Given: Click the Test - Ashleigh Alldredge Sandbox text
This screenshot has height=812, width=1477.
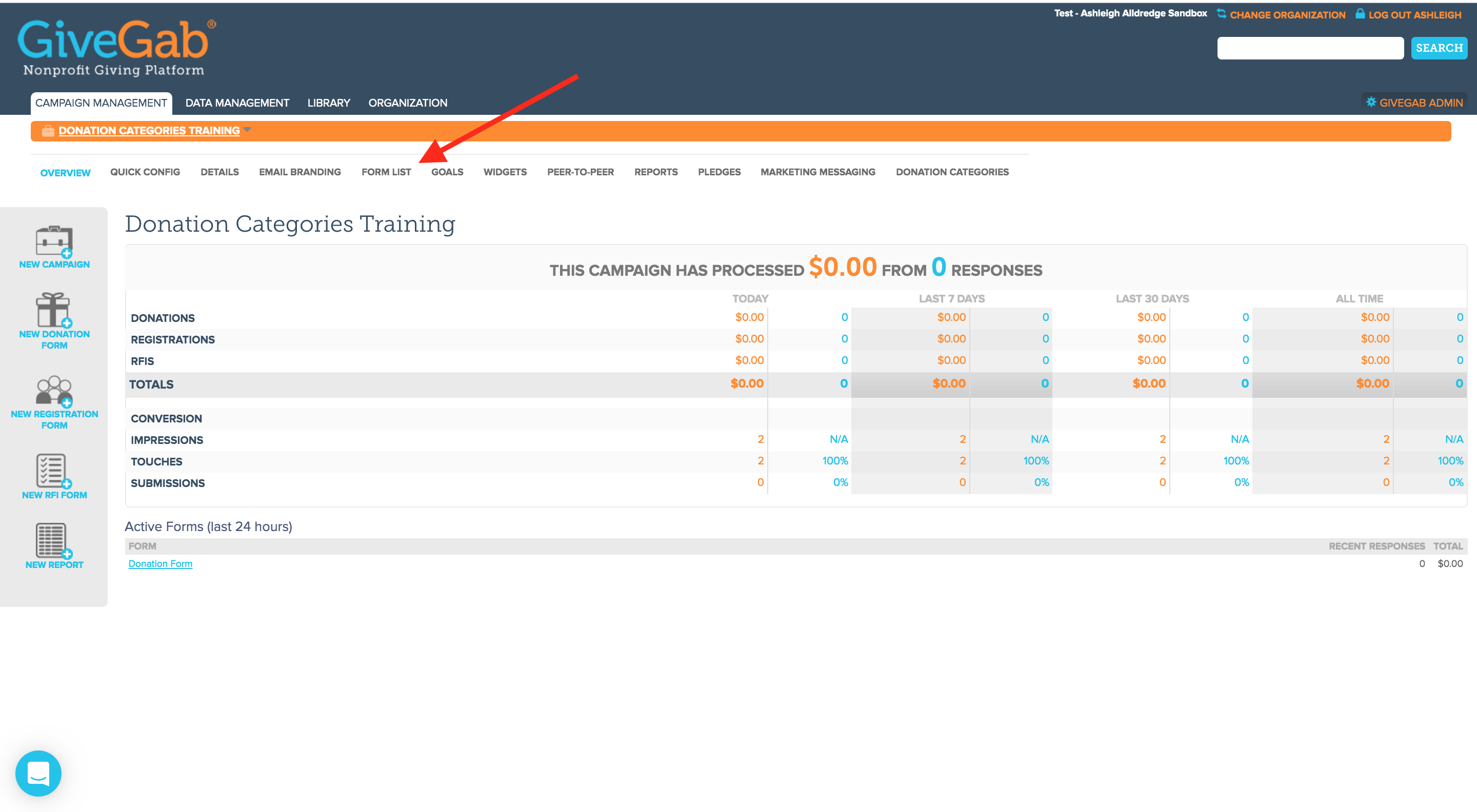Looking at the screenshot, I should pos(1130,13).
